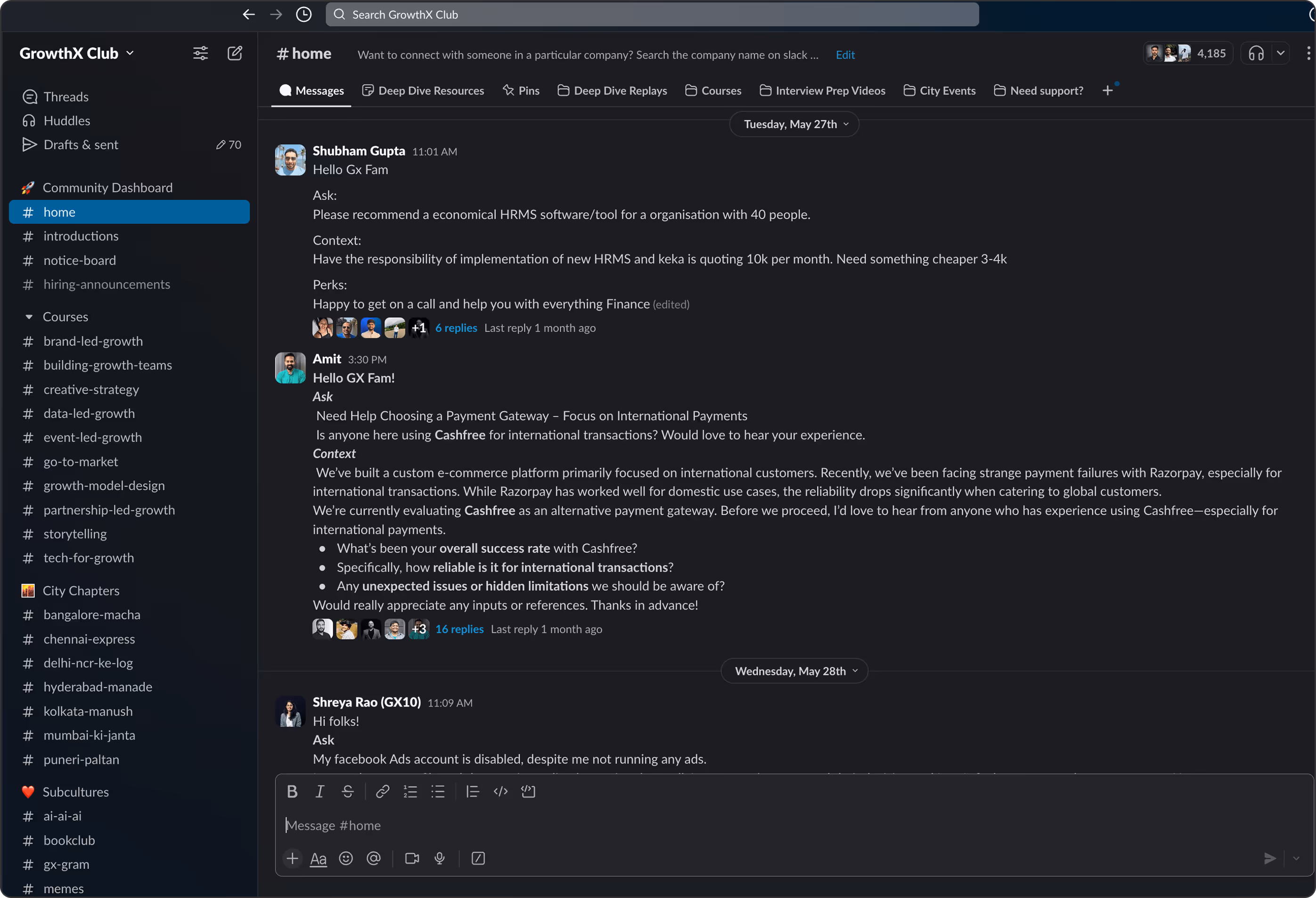Go to hiring-announcements channel

[x=129, y=284]
